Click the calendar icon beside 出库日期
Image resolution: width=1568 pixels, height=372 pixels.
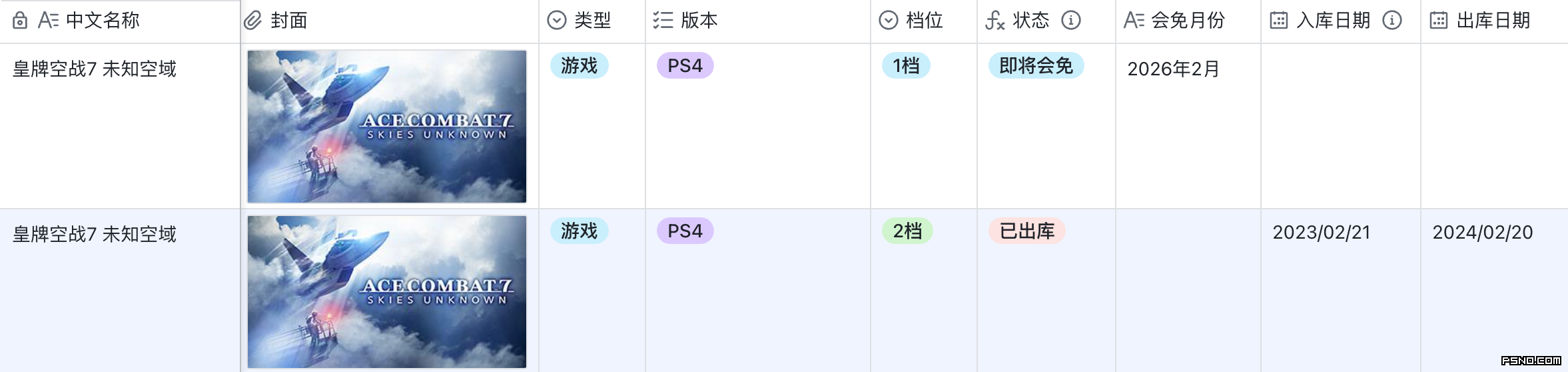1438,21
